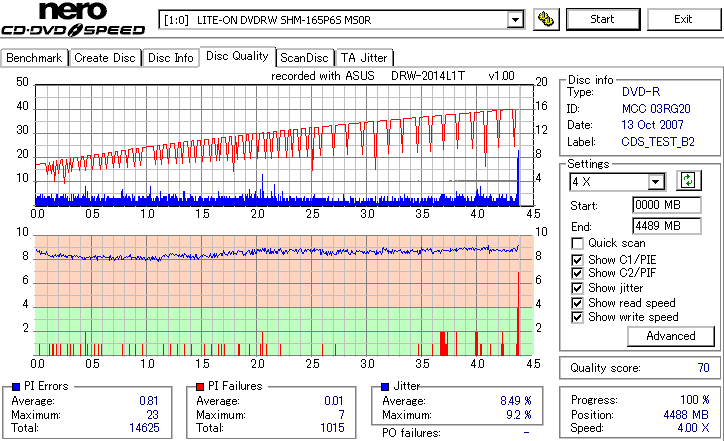Click label value CDS_TEST_B2
The width and height of the screenshot is (724, 441).
coord(658,142)
